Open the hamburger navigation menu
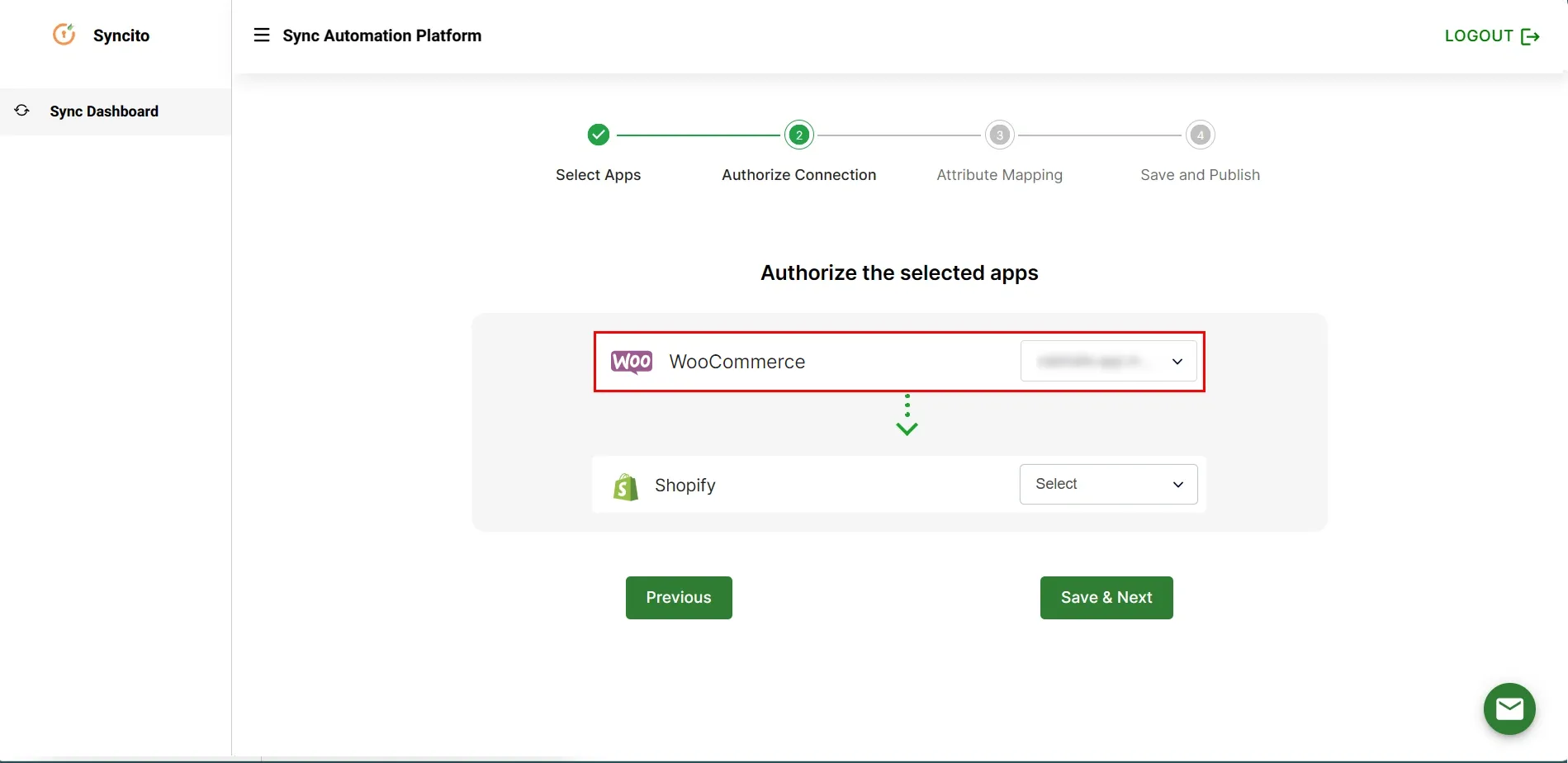This screenshot has height=763, width=1568. pyautogui.click(x=261, y=35)
